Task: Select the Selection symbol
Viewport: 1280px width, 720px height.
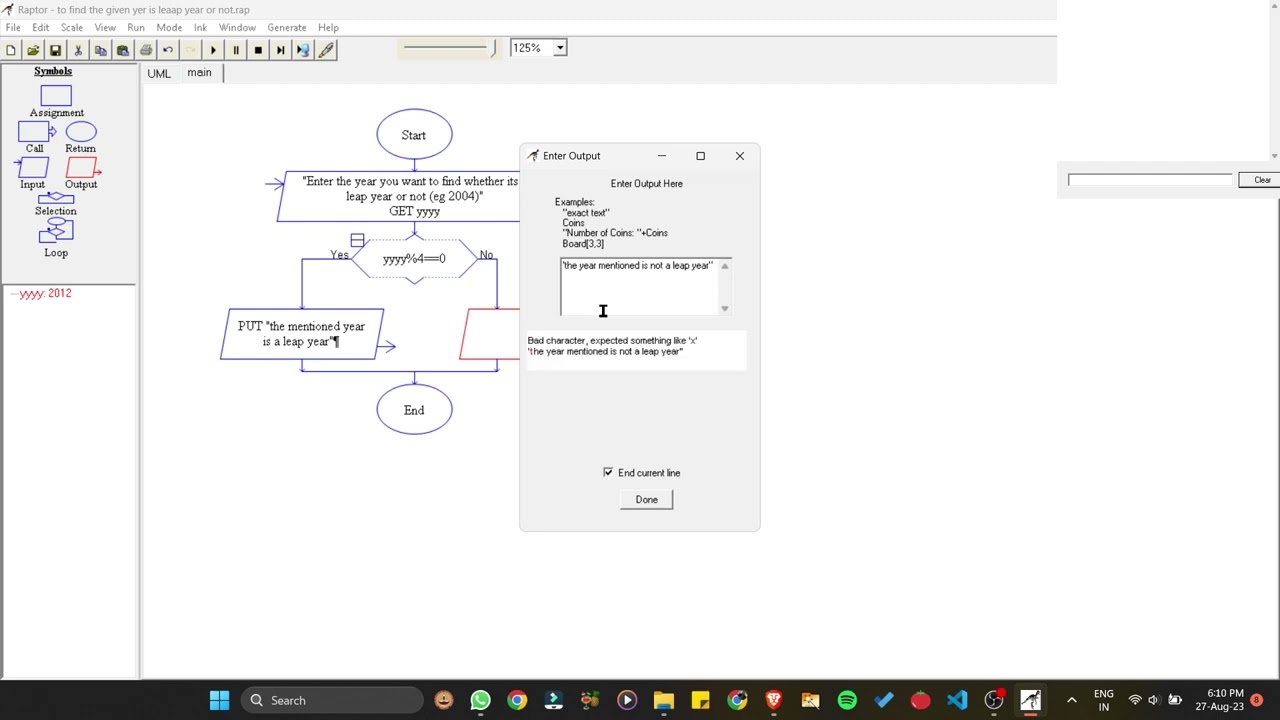Action: [56, 198]
